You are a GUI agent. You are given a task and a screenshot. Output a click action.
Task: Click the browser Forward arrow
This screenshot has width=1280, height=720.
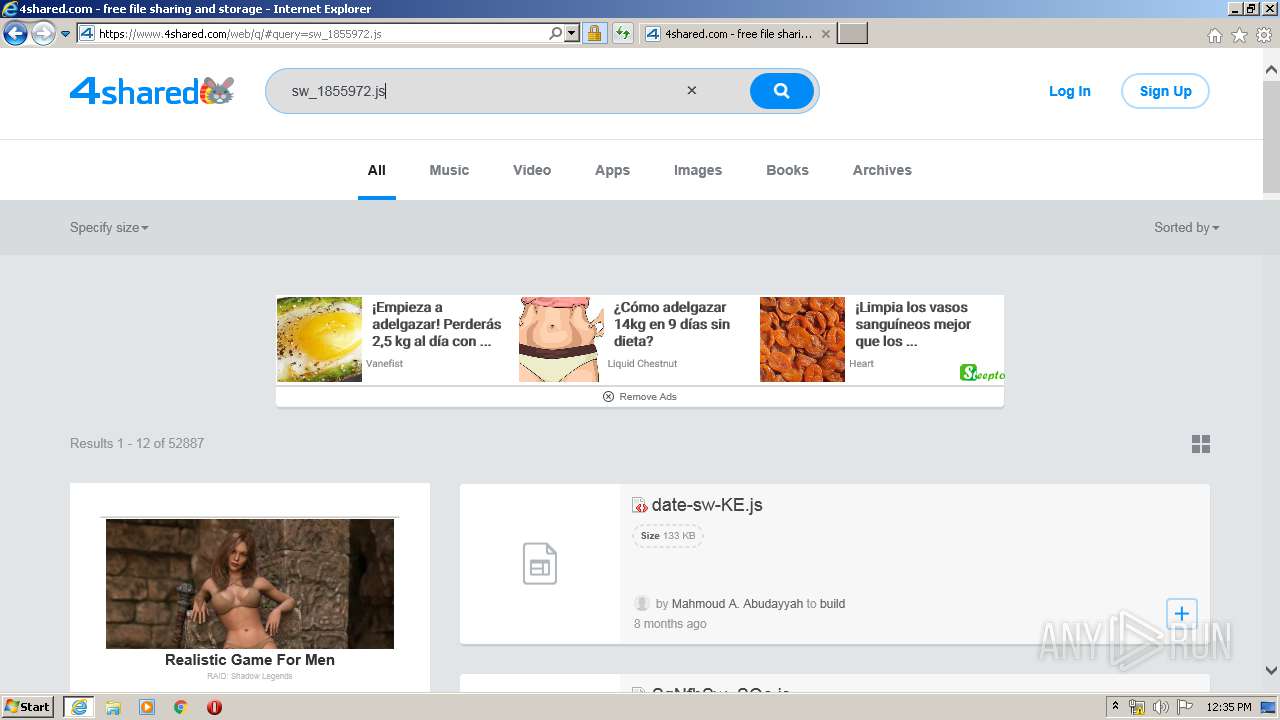click(x=43, y=34)
